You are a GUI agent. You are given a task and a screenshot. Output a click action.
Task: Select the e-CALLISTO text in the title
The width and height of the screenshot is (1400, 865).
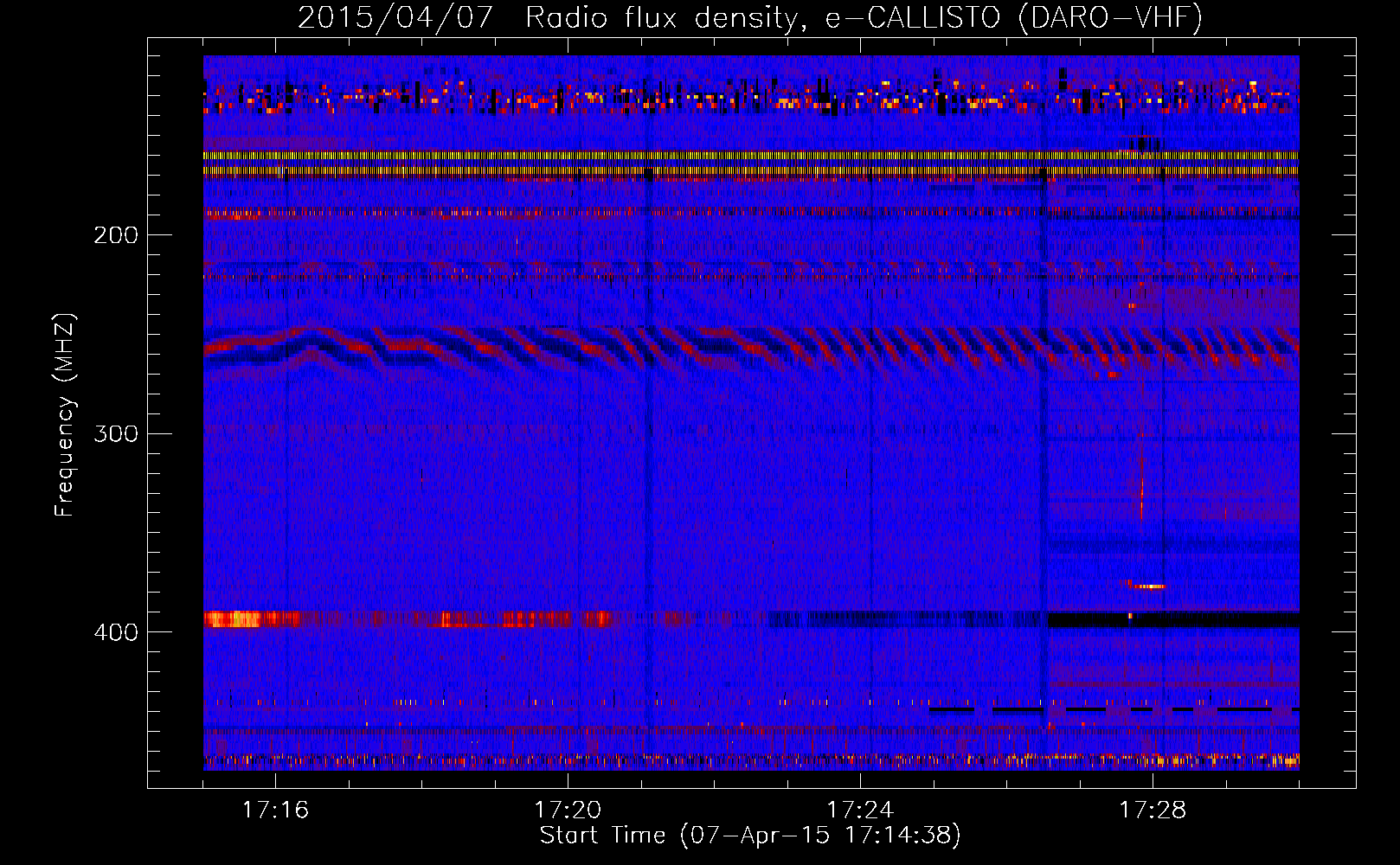click(x=912, y=17)
